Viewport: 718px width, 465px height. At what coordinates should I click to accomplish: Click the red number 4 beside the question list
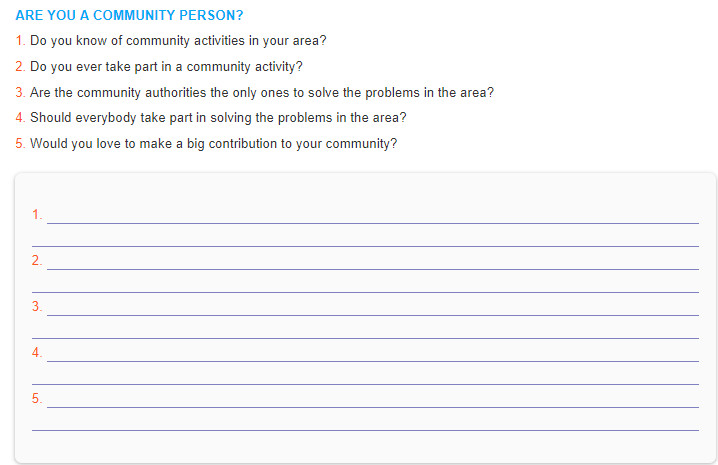click(x=20, y=118)
